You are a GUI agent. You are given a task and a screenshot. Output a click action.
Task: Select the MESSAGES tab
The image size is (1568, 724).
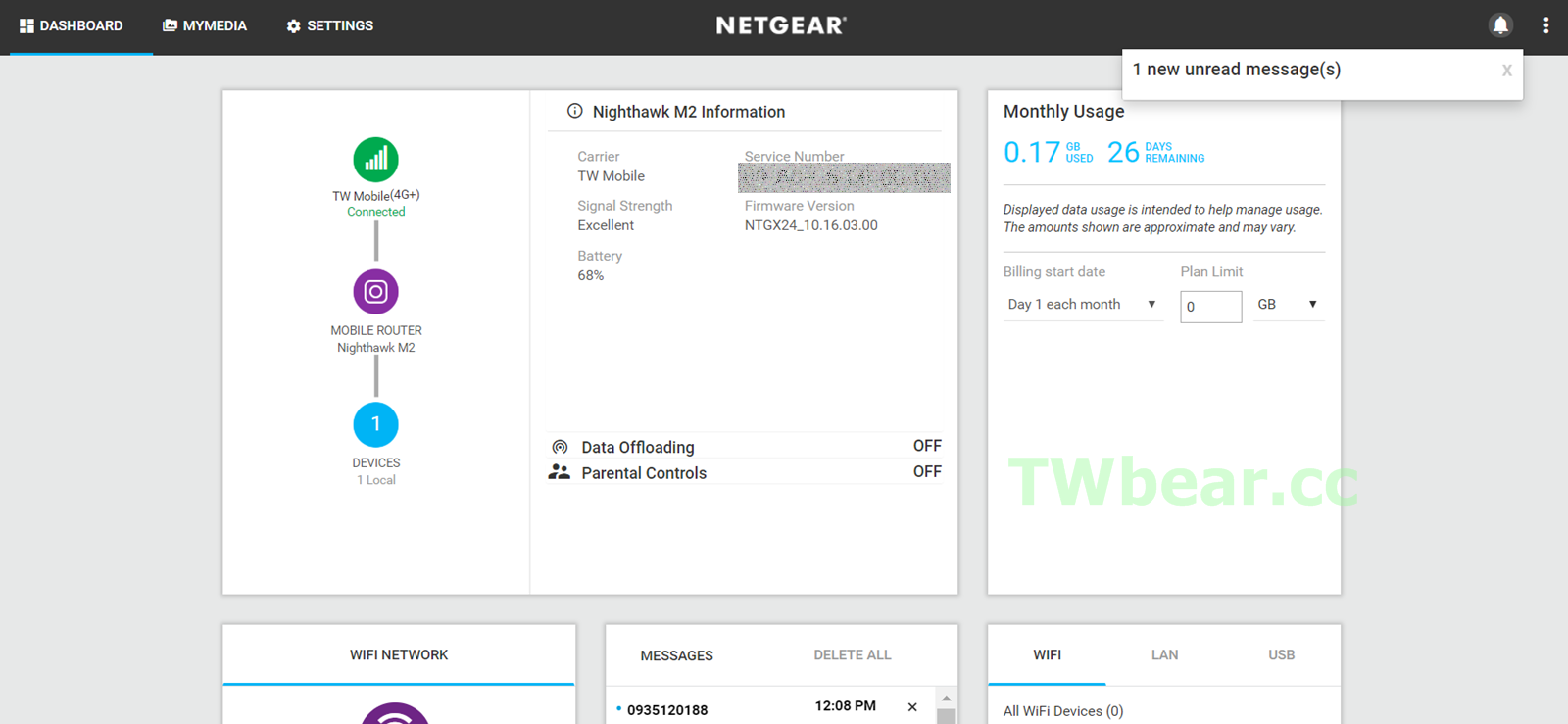(x=676, y=655)
